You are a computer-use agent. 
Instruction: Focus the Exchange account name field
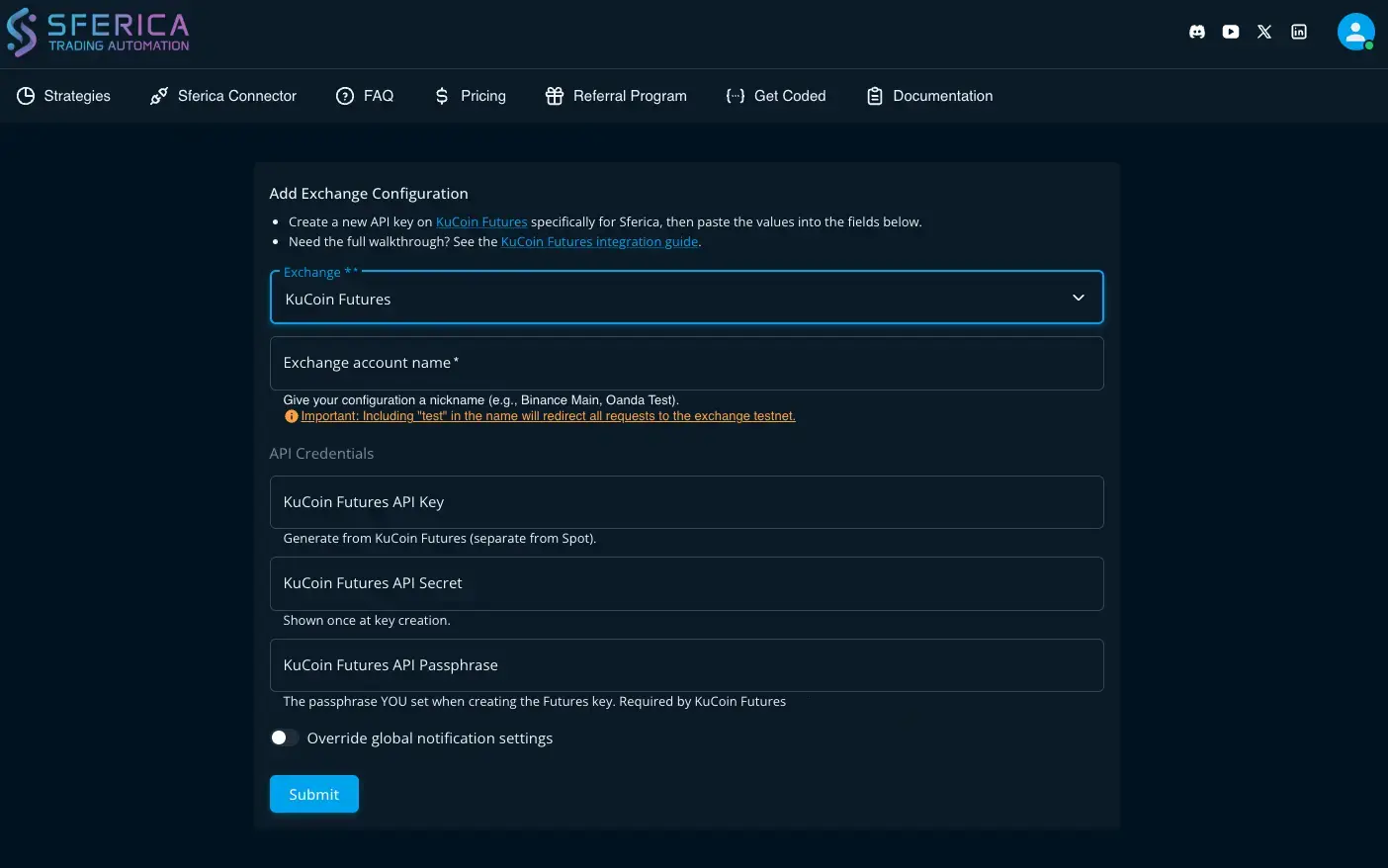pos(686,363)
